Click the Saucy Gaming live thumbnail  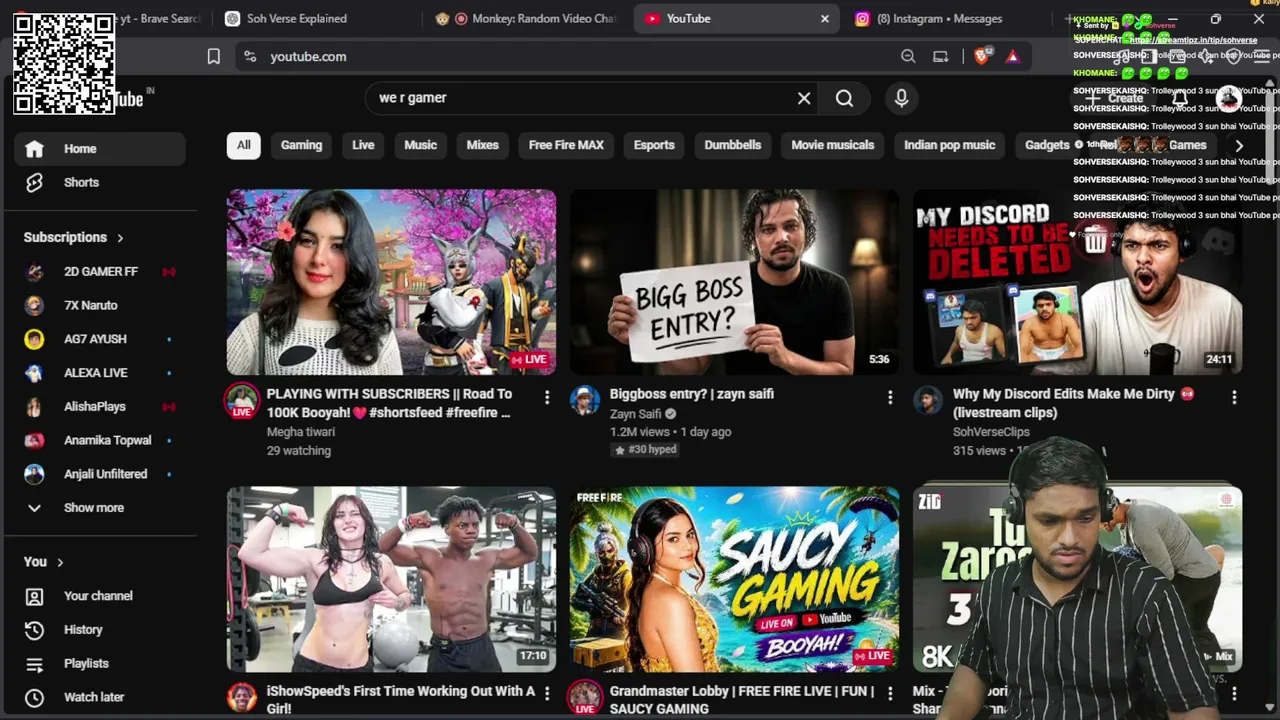click(734, 580)
